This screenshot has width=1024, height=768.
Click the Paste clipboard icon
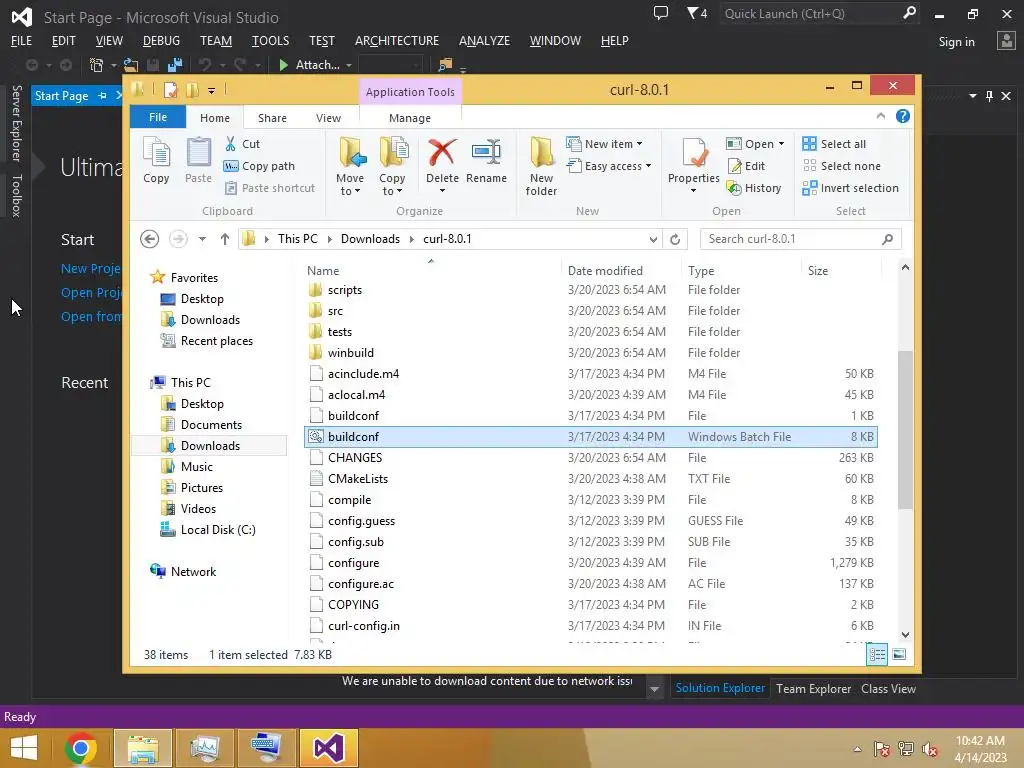(x=199, y=160)
